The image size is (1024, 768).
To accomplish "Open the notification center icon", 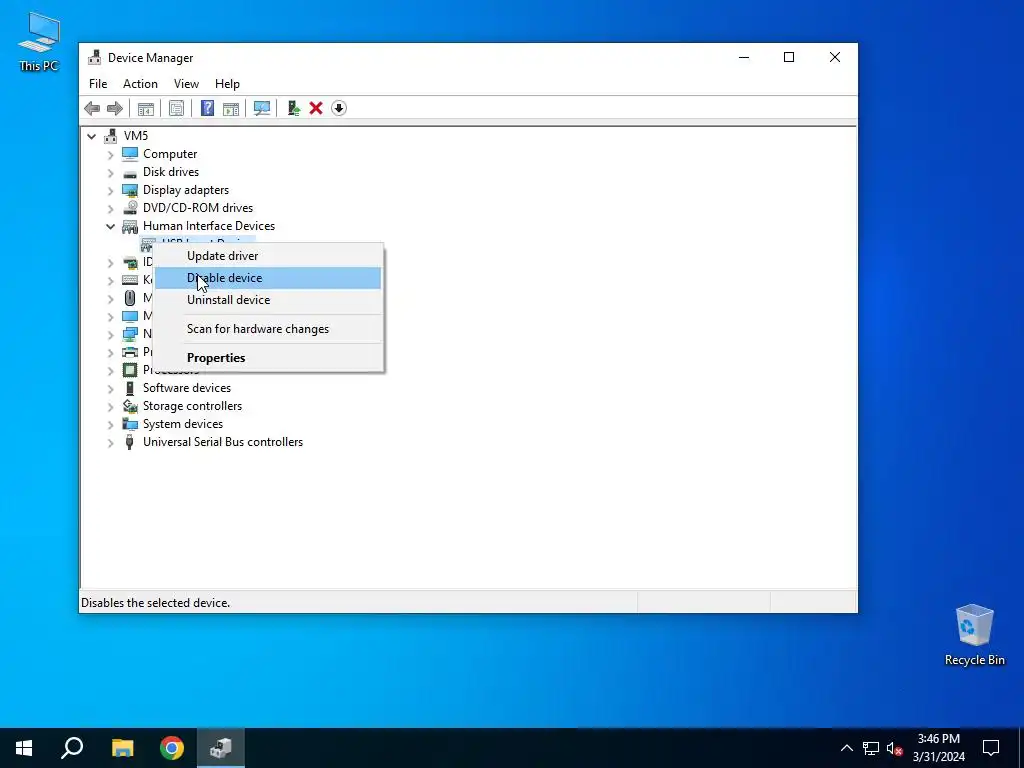I will [991, 748].
